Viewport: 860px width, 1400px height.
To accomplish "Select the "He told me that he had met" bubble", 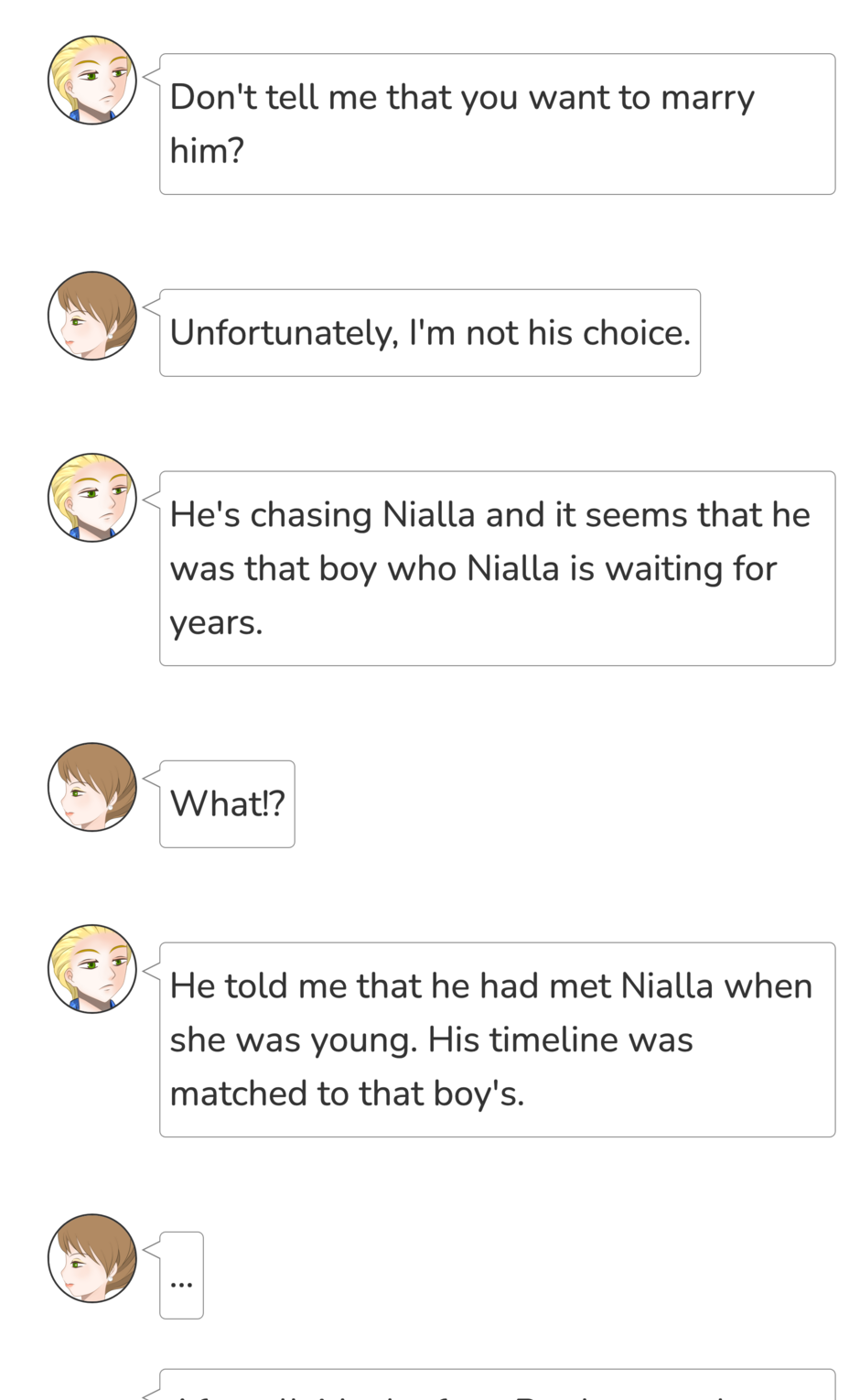I will click(497, 1039).
